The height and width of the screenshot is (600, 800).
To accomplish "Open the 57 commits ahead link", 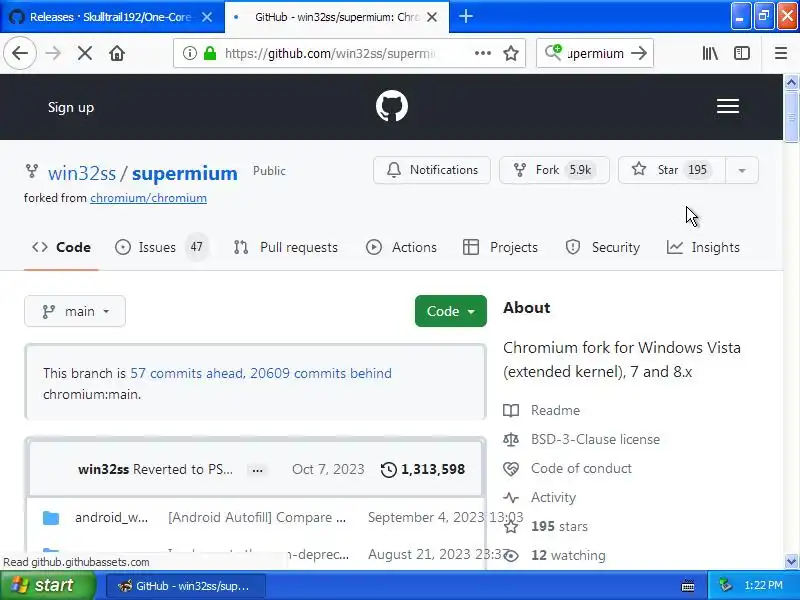I will tap(187, 373).
